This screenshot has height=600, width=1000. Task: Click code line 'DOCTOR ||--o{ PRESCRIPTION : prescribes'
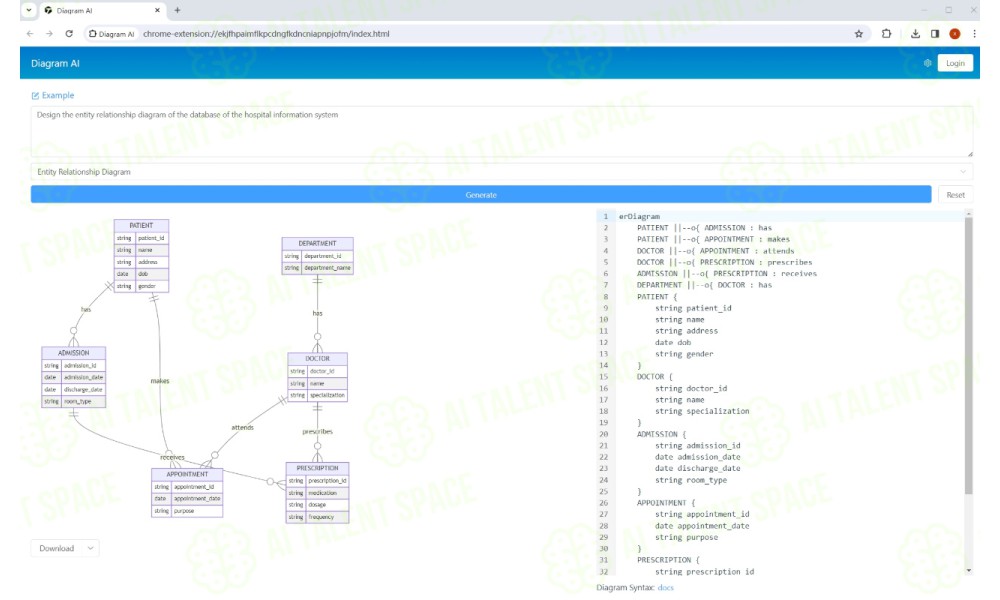click(x=724, y=262)
